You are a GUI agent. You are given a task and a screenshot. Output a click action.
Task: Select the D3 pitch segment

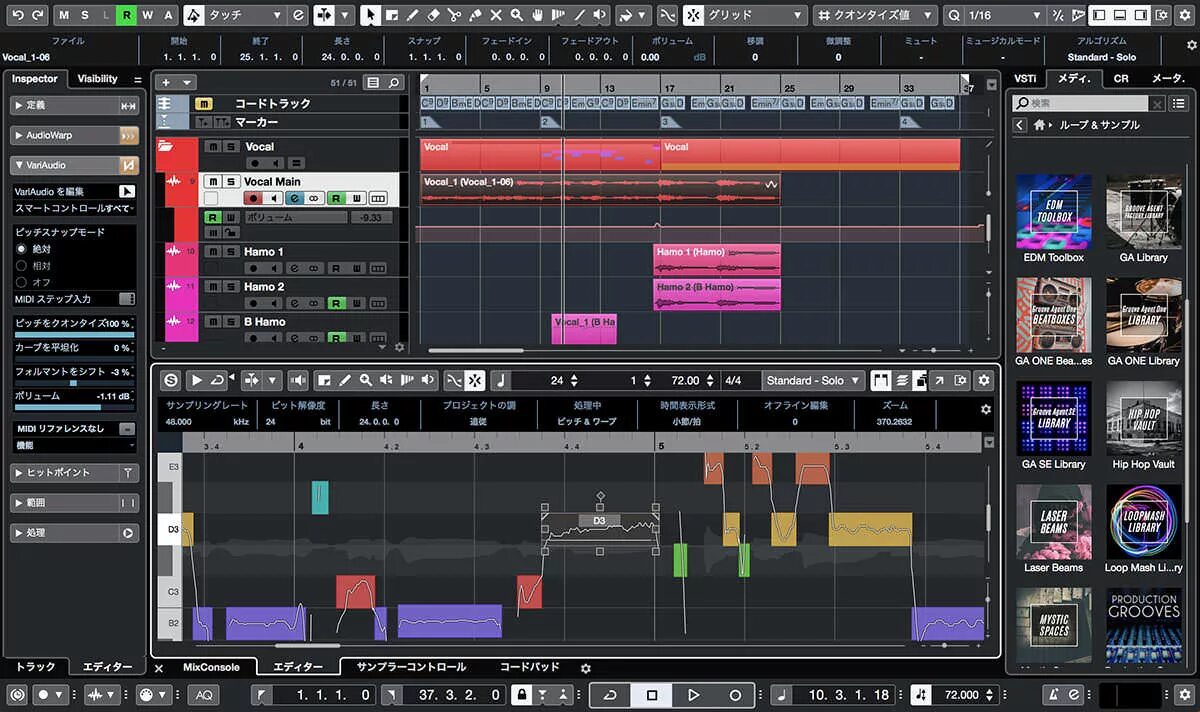(600, 530)
